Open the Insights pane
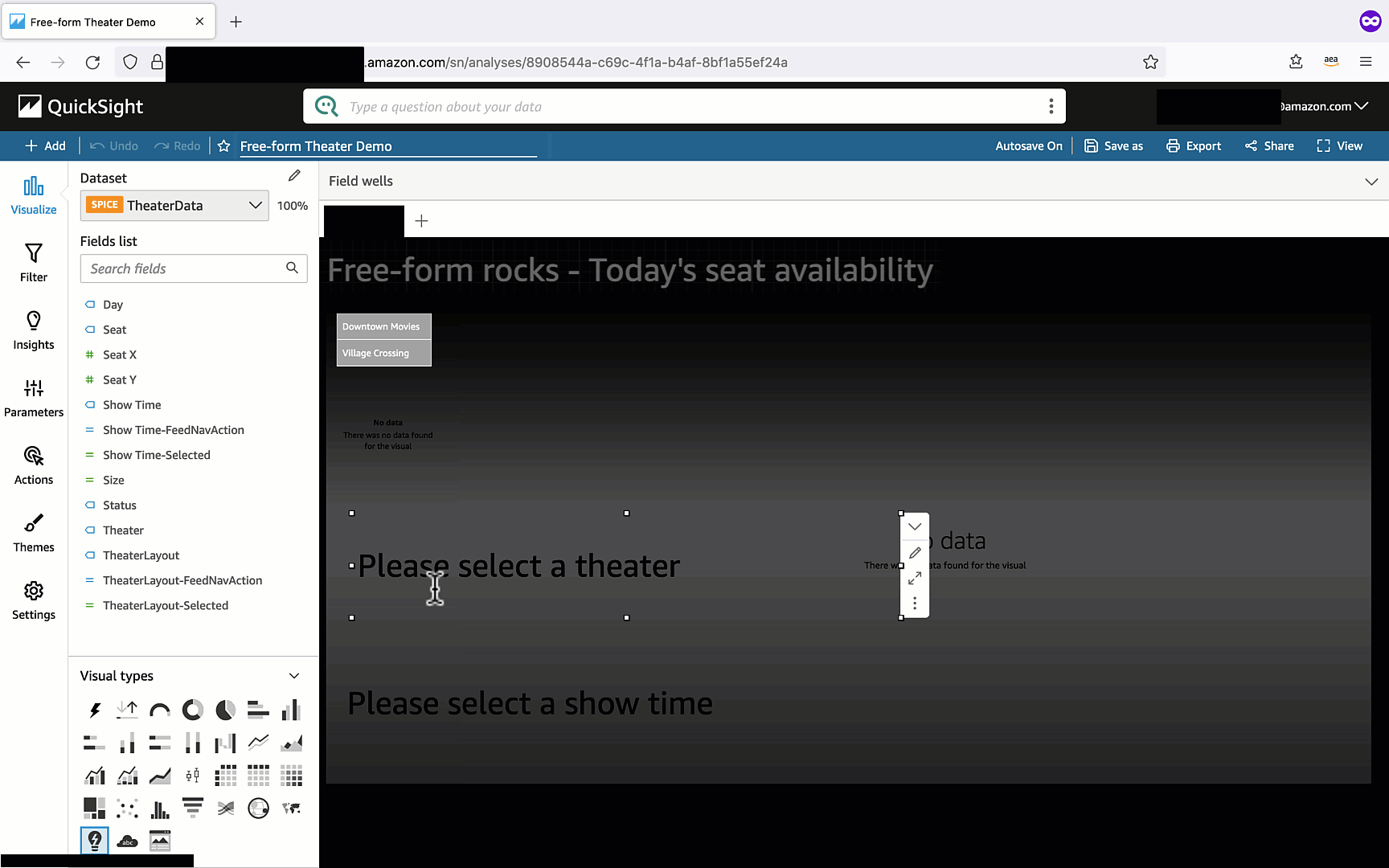Viewport: 1389px width, 868px height. (34, 330)
